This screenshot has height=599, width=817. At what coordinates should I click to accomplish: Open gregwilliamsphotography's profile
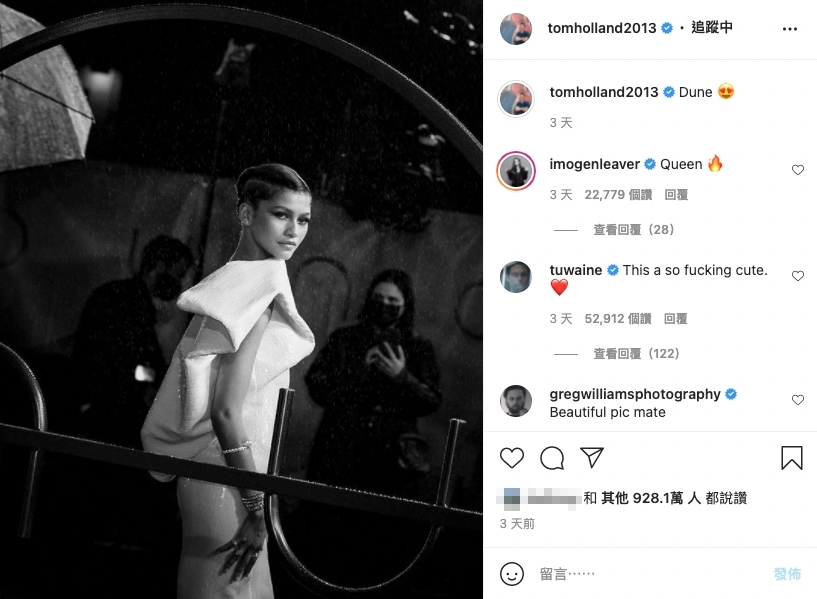635,394
